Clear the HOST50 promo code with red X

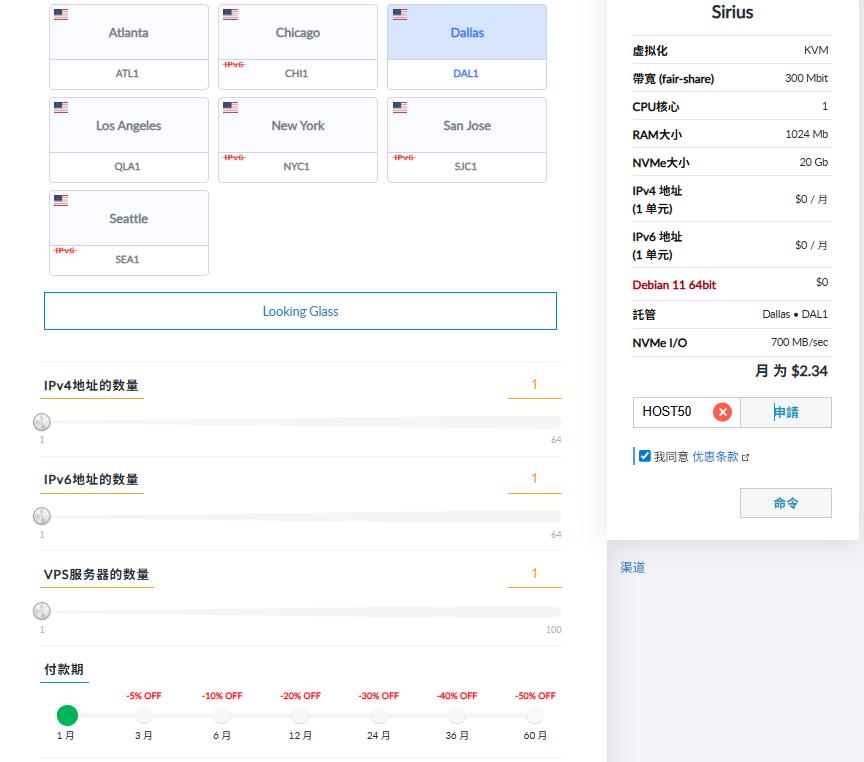722,412
